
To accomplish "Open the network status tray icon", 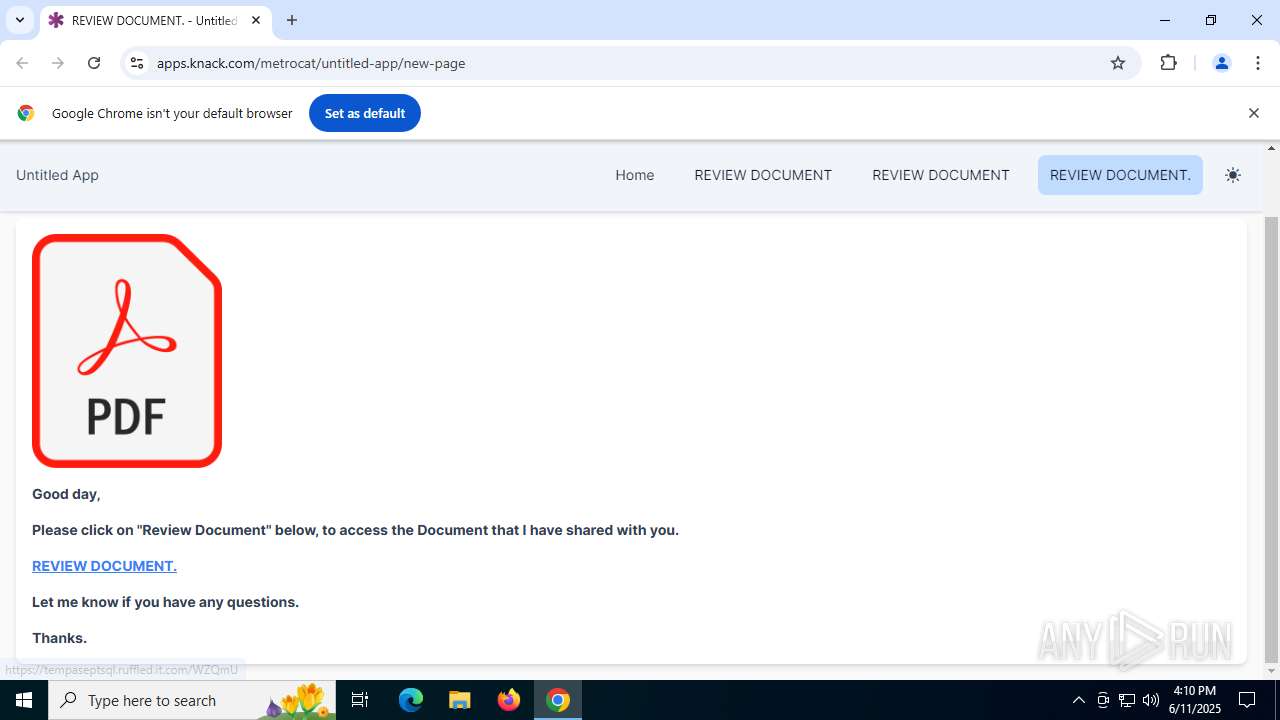I will 1127,700.
